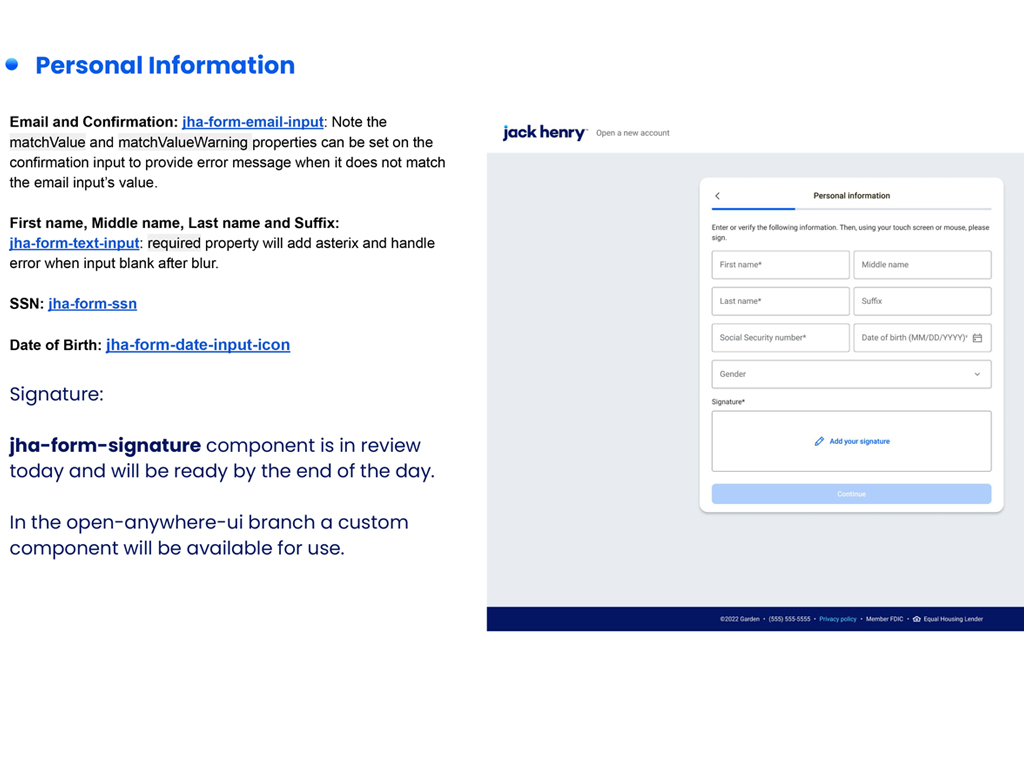
Task: Select the blue bullet beside Personal Information heading
Action: coord(12,65)
